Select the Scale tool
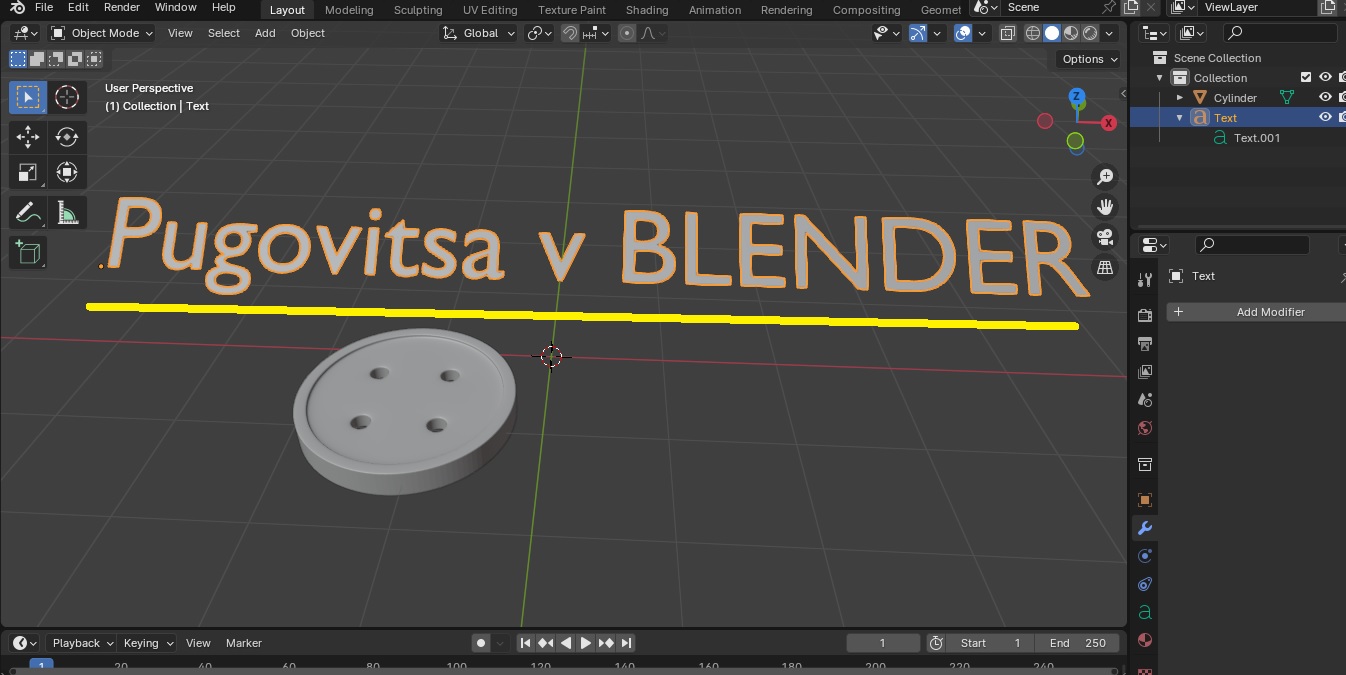Viewport: 1346px width, 675px height. point(28,172)
